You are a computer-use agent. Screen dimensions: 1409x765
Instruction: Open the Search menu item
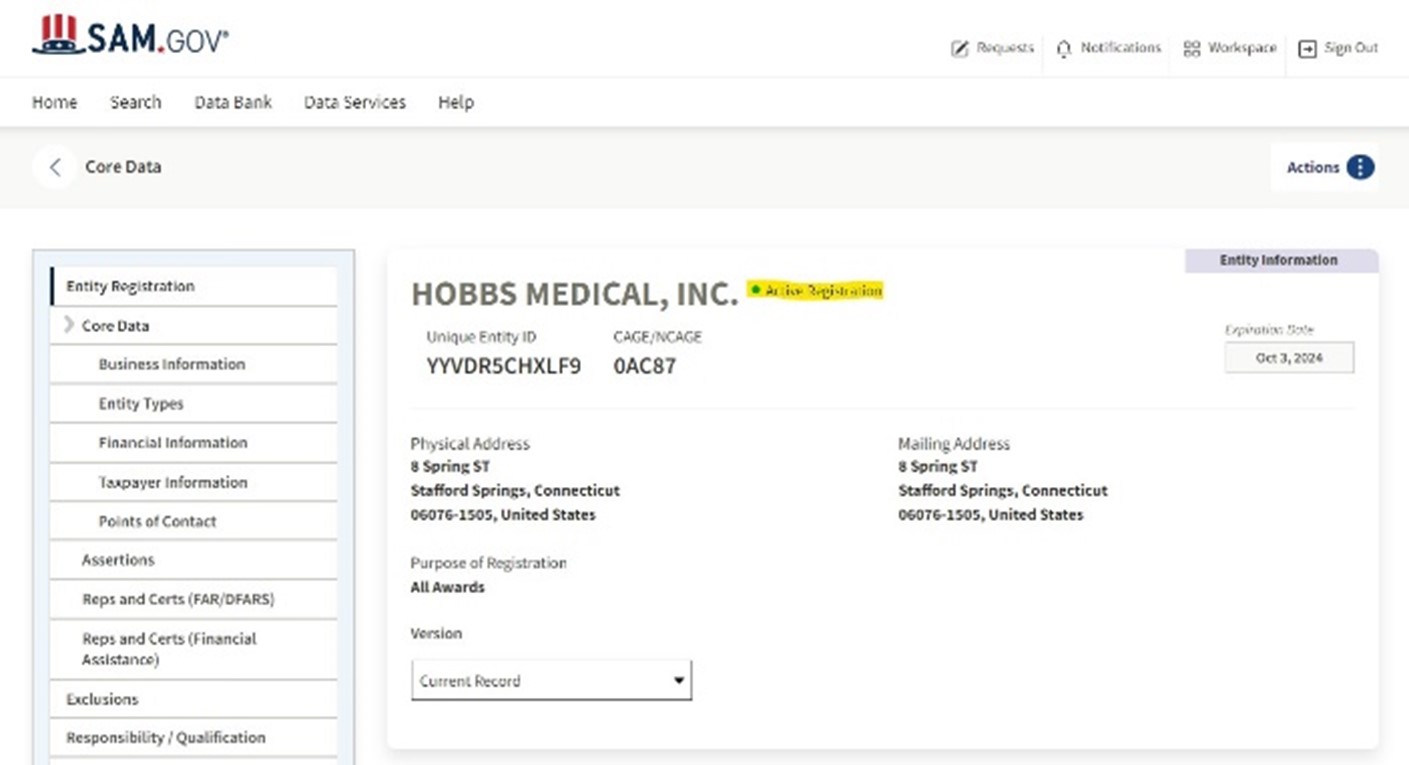point(135,102)
